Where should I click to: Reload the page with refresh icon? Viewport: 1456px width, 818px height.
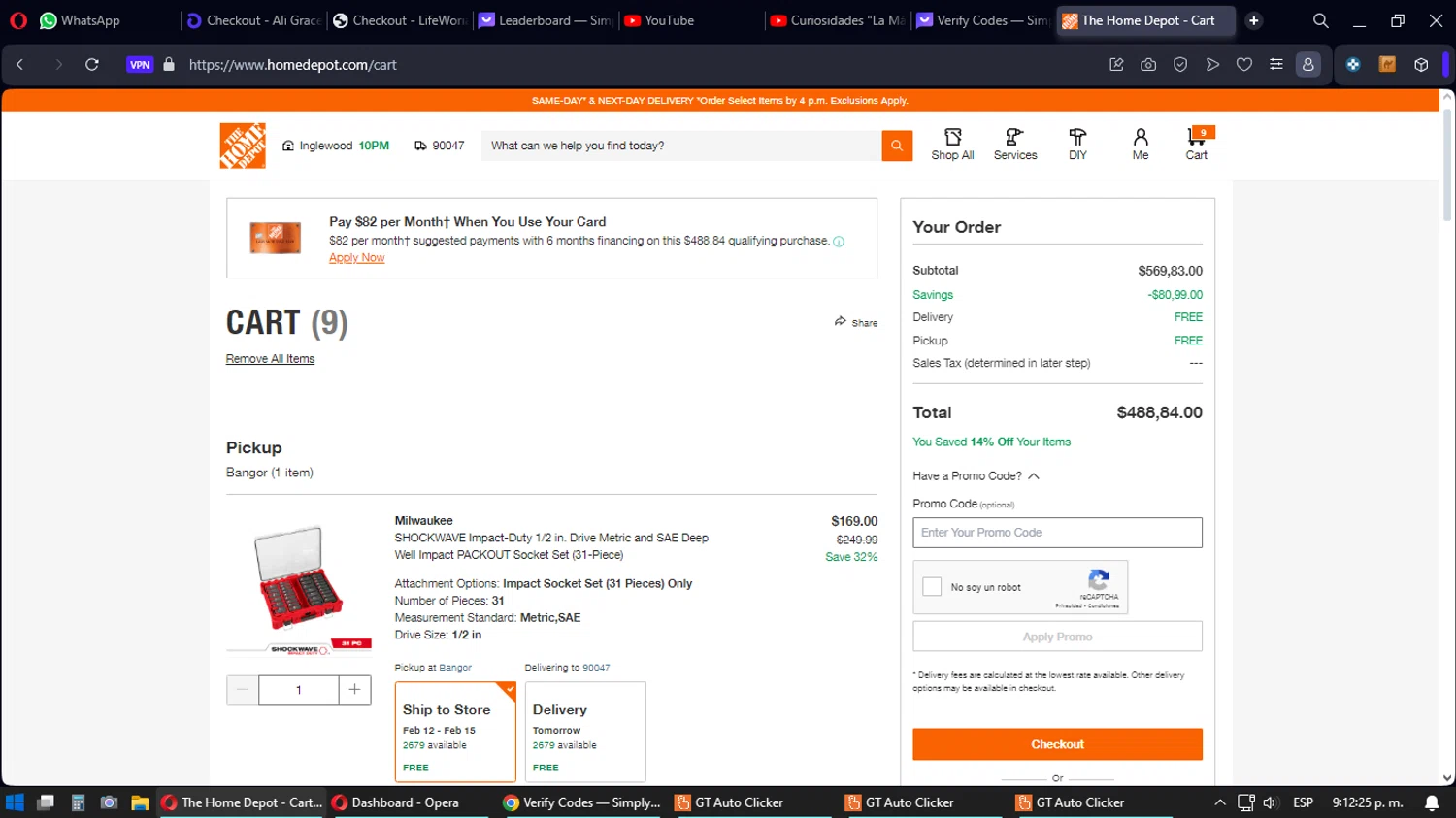[92, 65]
